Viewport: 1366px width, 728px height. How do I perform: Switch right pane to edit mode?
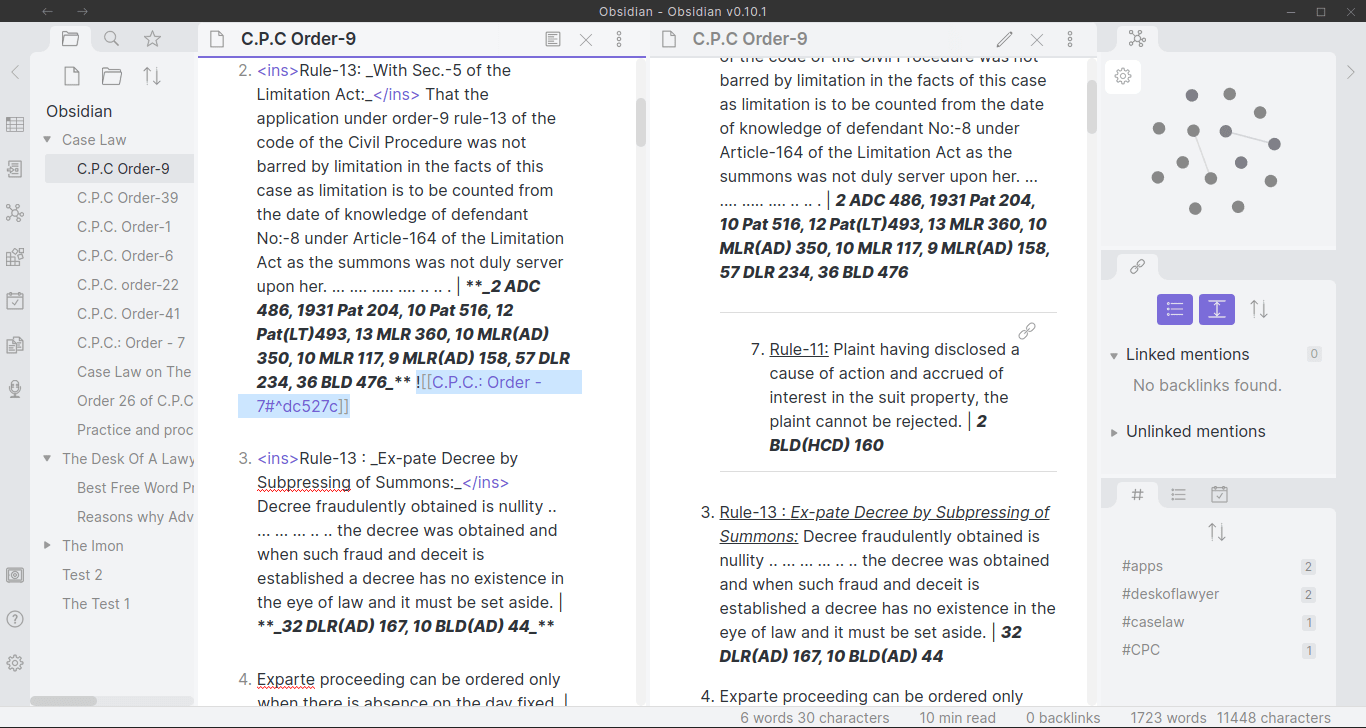pyautogui.click(x=1004, y=39)
